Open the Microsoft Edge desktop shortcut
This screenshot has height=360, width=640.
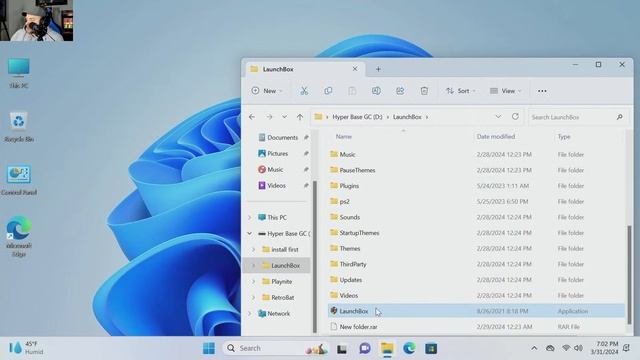tap(19, 236)
